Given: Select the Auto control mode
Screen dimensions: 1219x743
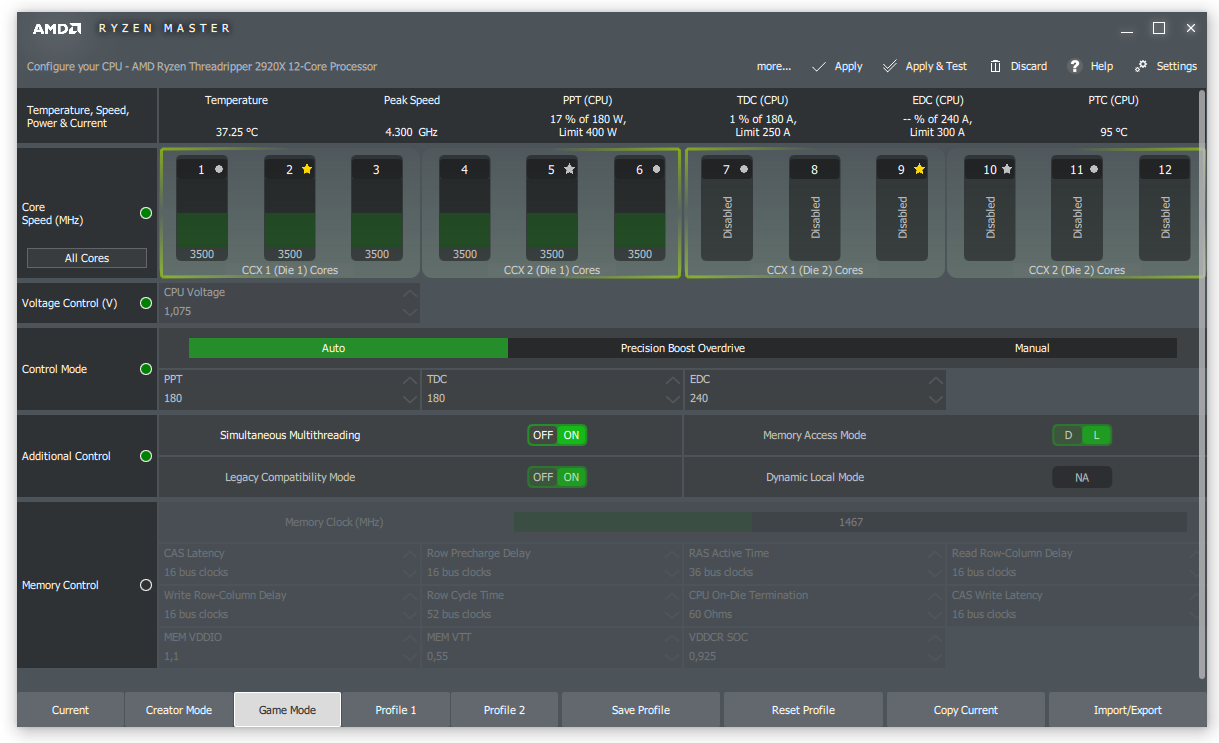Looking at the screenshot, I should click(348, 348).
